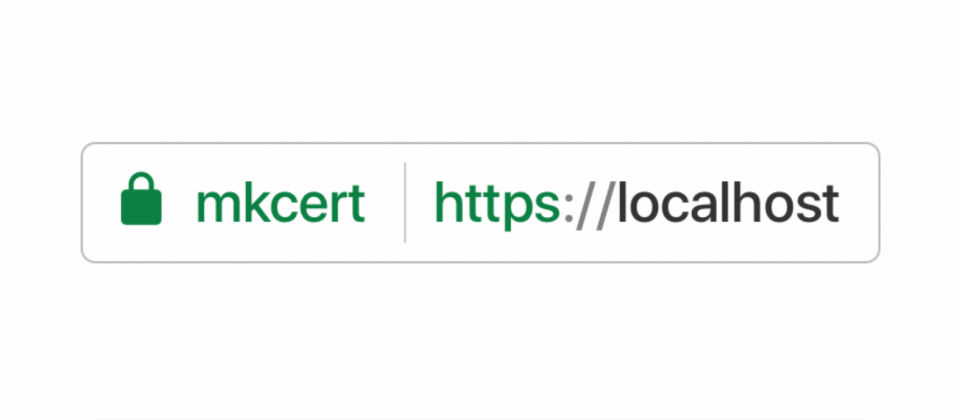The height and width of the screenshot is (420, 960).
Task: Click the vertical divider after mkcert
Action: tap(405, 203)
